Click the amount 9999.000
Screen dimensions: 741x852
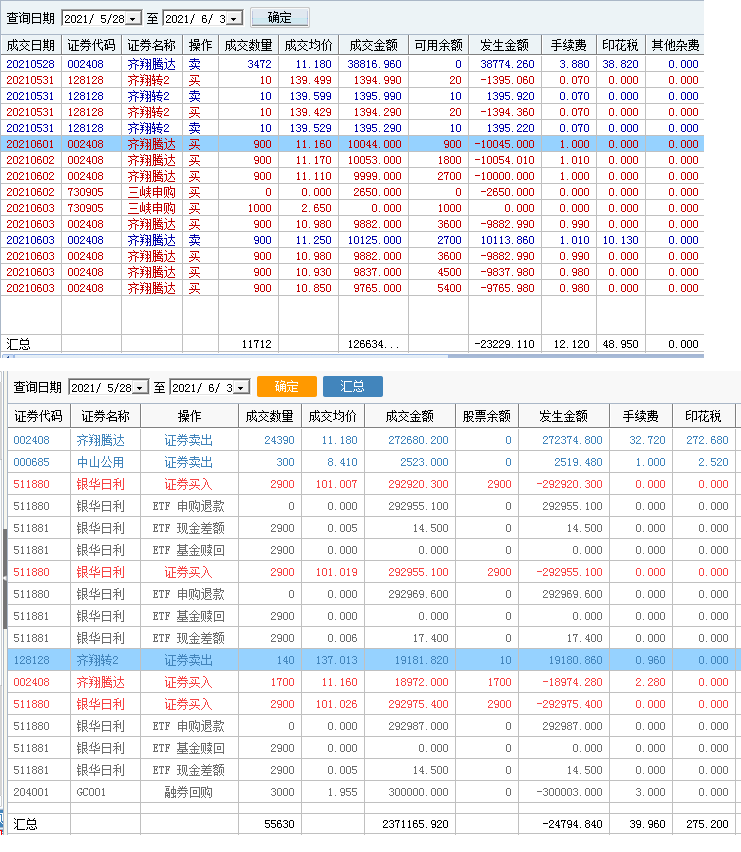pos(377,176)
